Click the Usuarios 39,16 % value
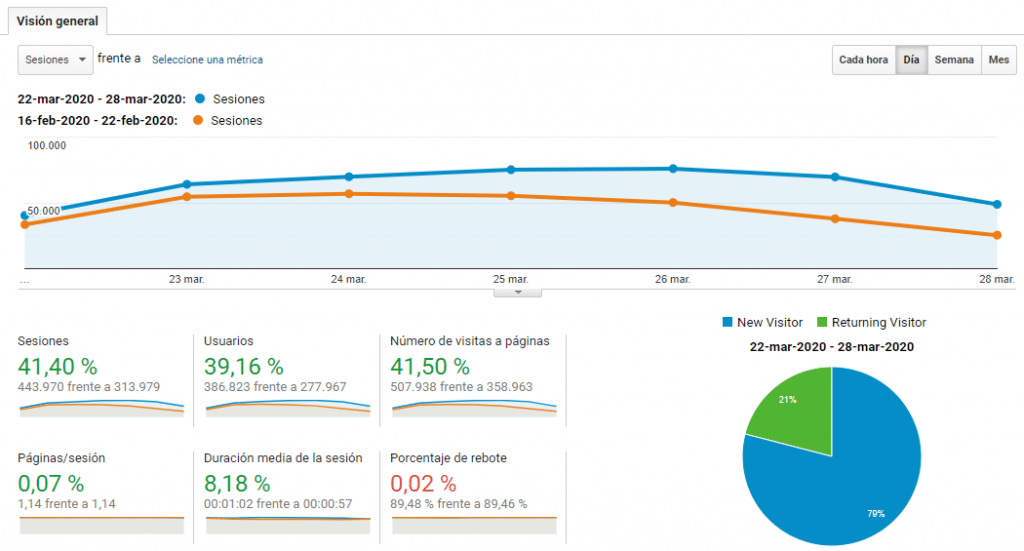The height and width of the screenshot is (551, 1024). click(x=244, y=366)
